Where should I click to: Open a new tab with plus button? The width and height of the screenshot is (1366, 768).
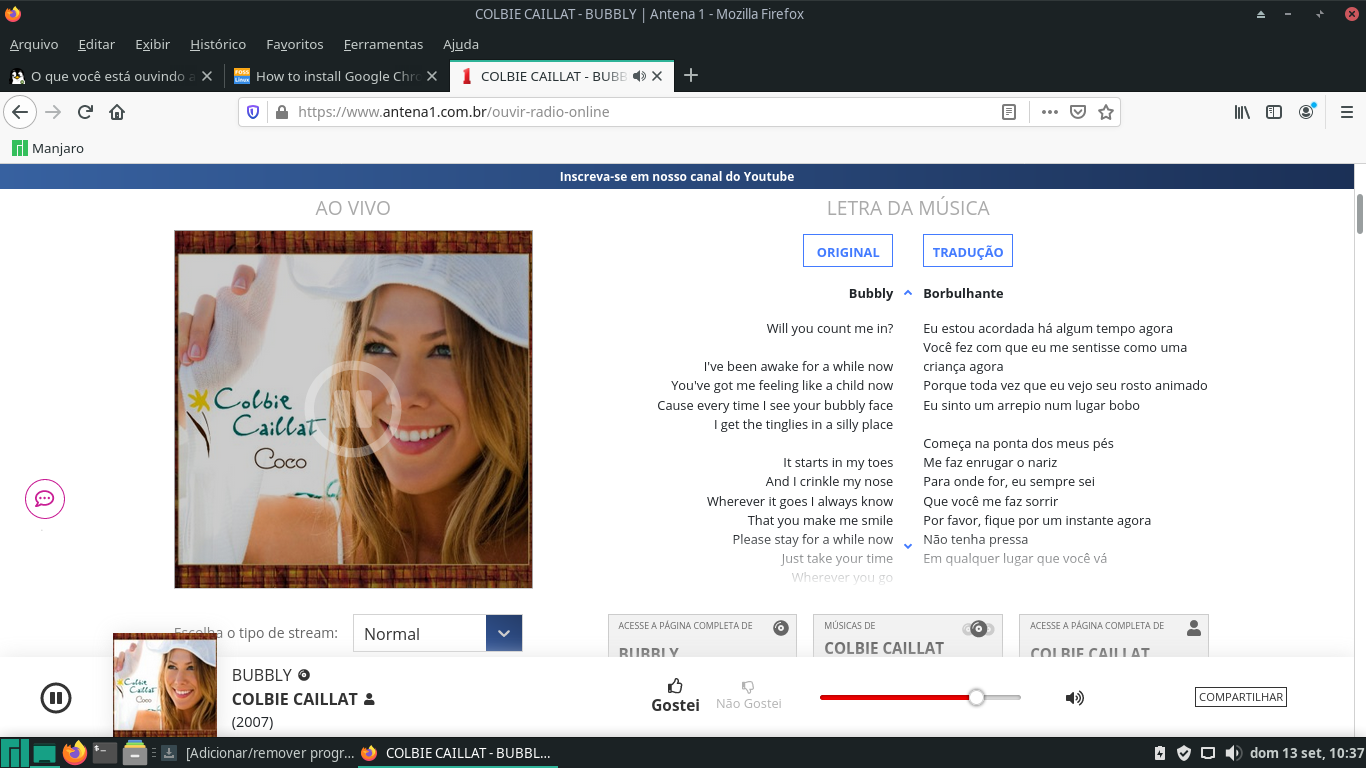point(690,76)
